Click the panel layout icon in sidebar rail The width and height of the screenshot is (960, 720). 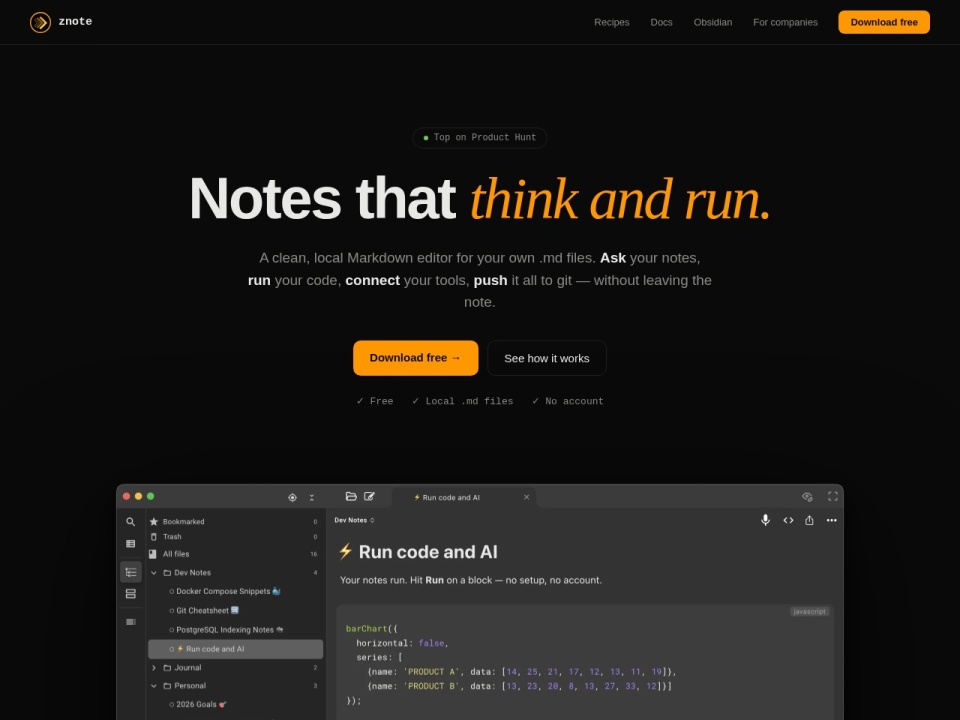click(130, 622)
